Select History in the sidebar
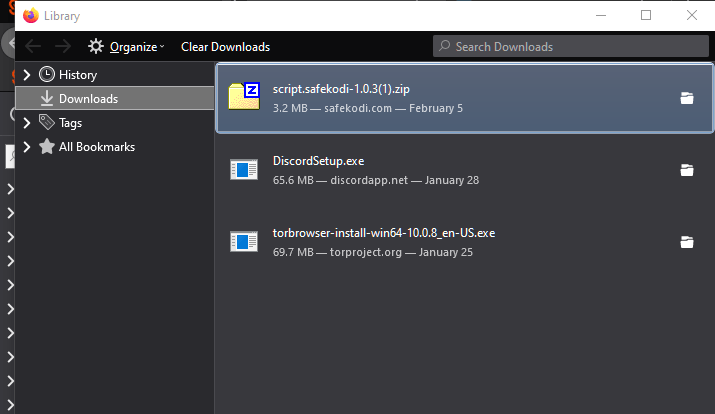 pyautogui.click(x=115, y=74)
